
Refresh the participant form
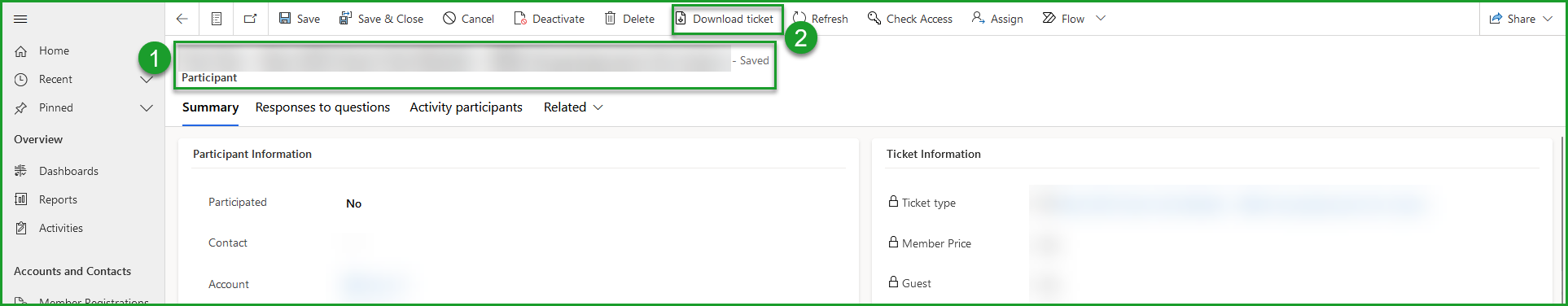coord(821,19)
